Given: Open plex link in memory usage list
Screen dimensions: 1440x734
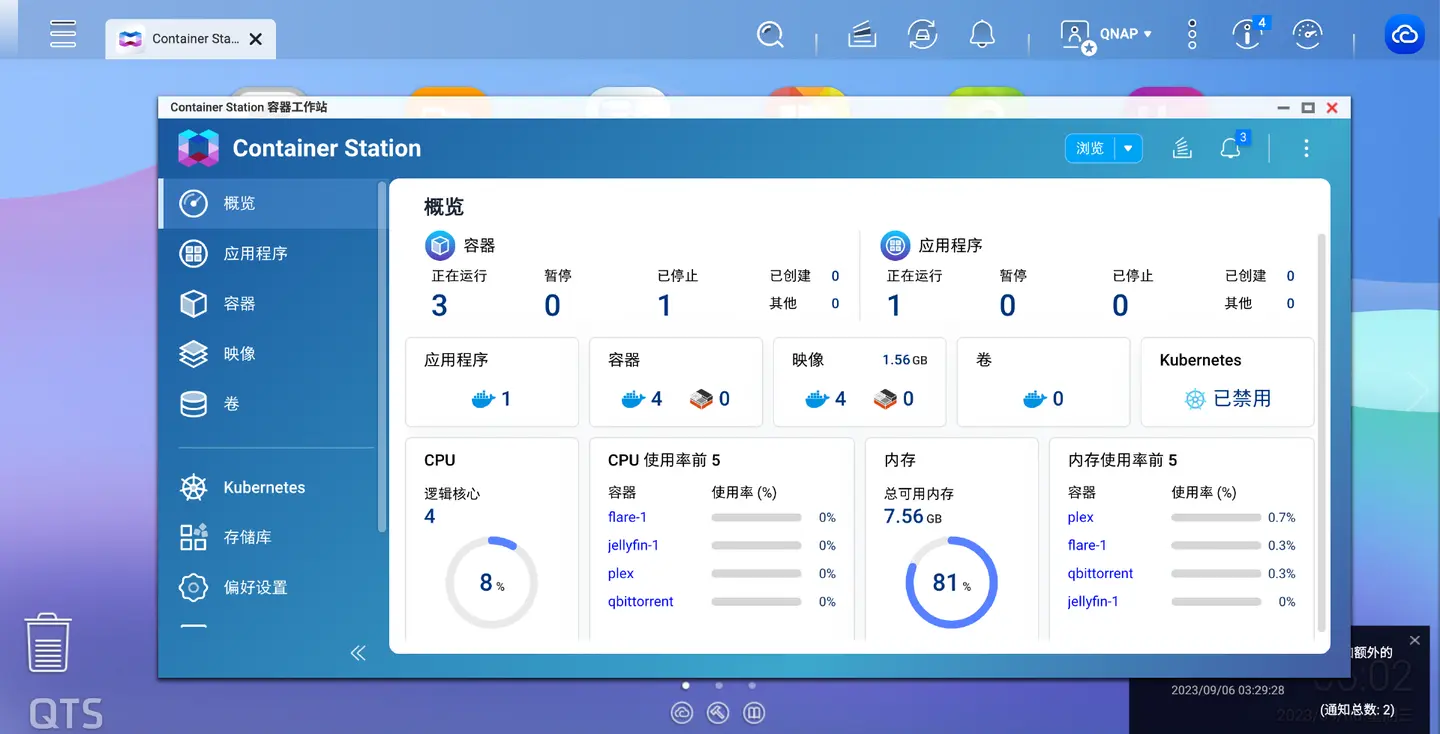Looking at the screenshot, I should click(x=1081, y=517).
